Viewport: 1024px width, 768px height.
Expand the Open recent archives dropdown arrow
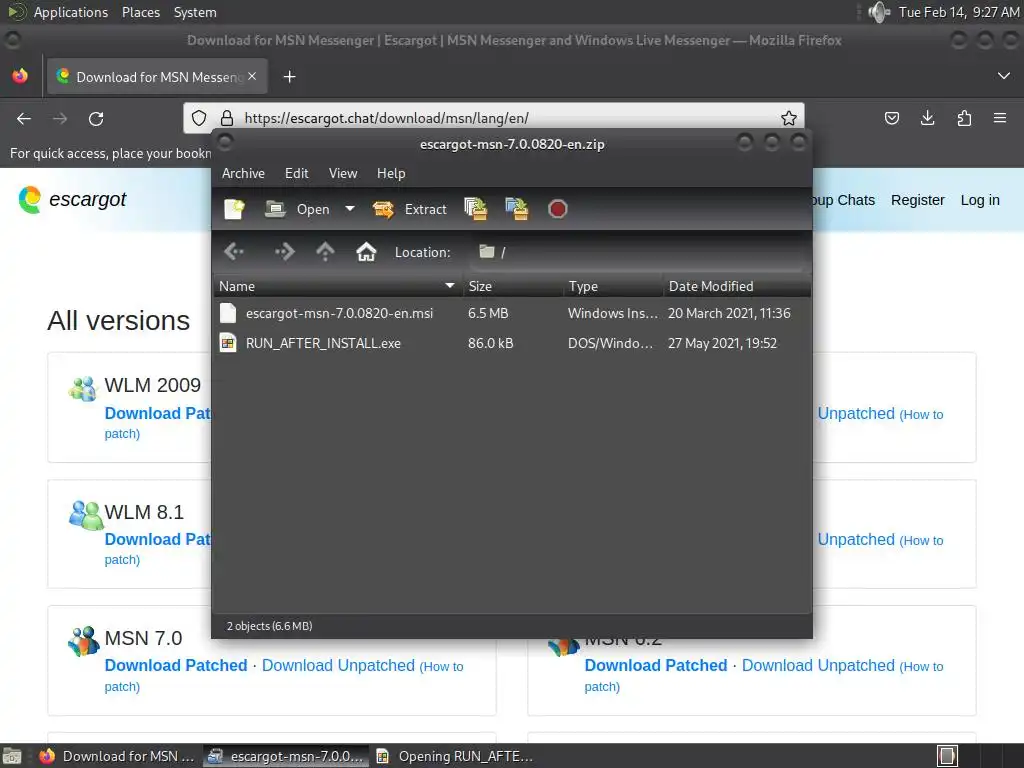tap(350, 209)
